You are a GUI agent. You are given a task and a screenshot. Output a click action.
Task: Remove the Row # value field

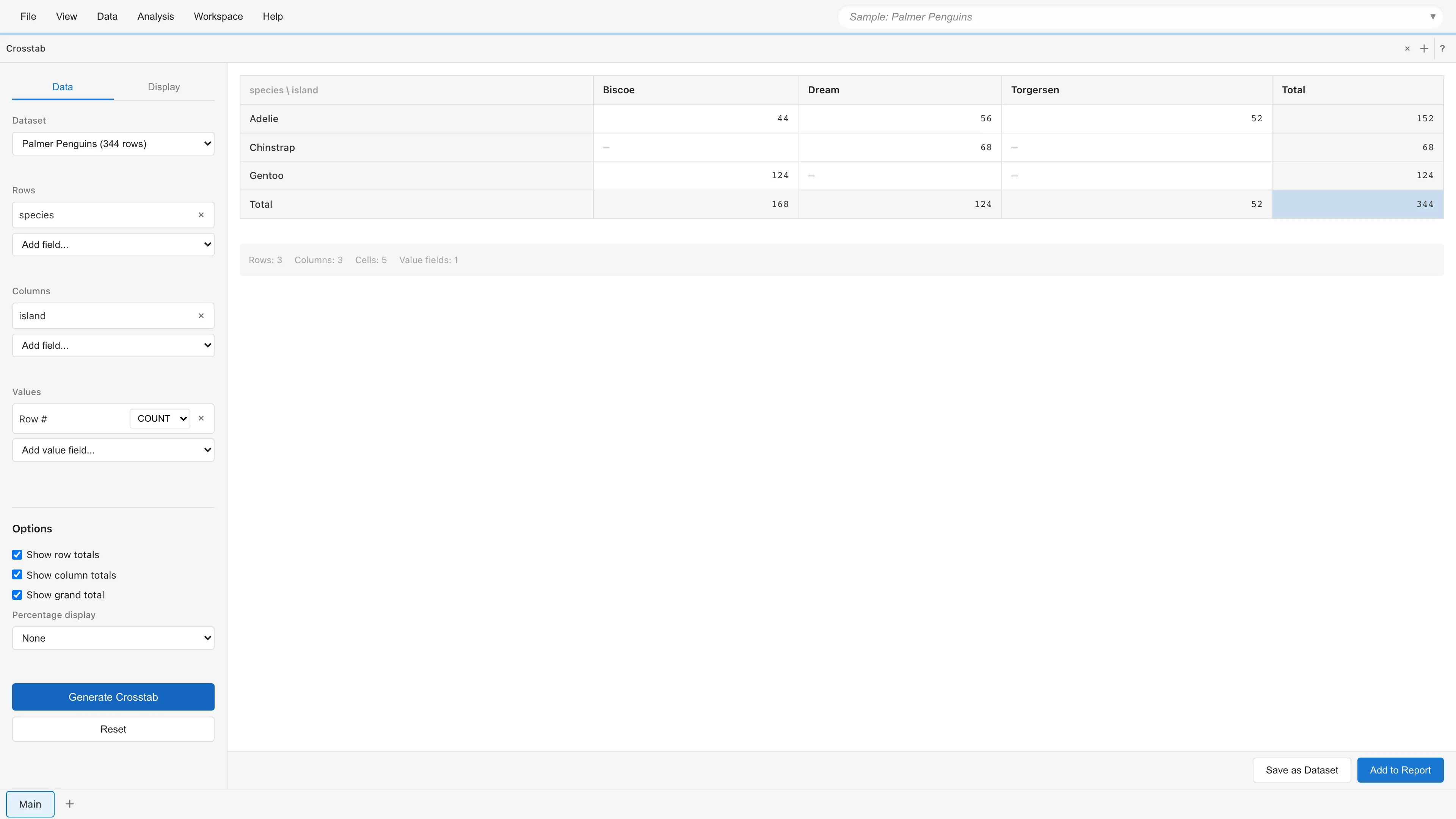201,418
